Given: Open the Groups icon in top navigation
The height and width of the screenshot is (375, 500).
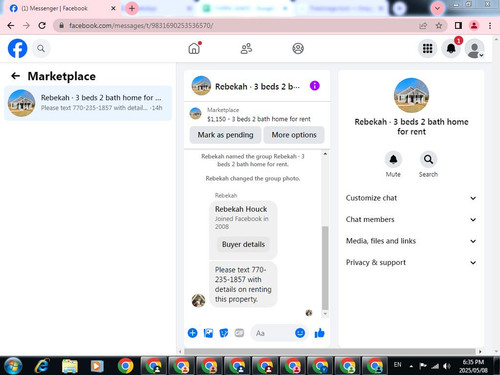Looking at the screenshot, I should click(298, 49).
